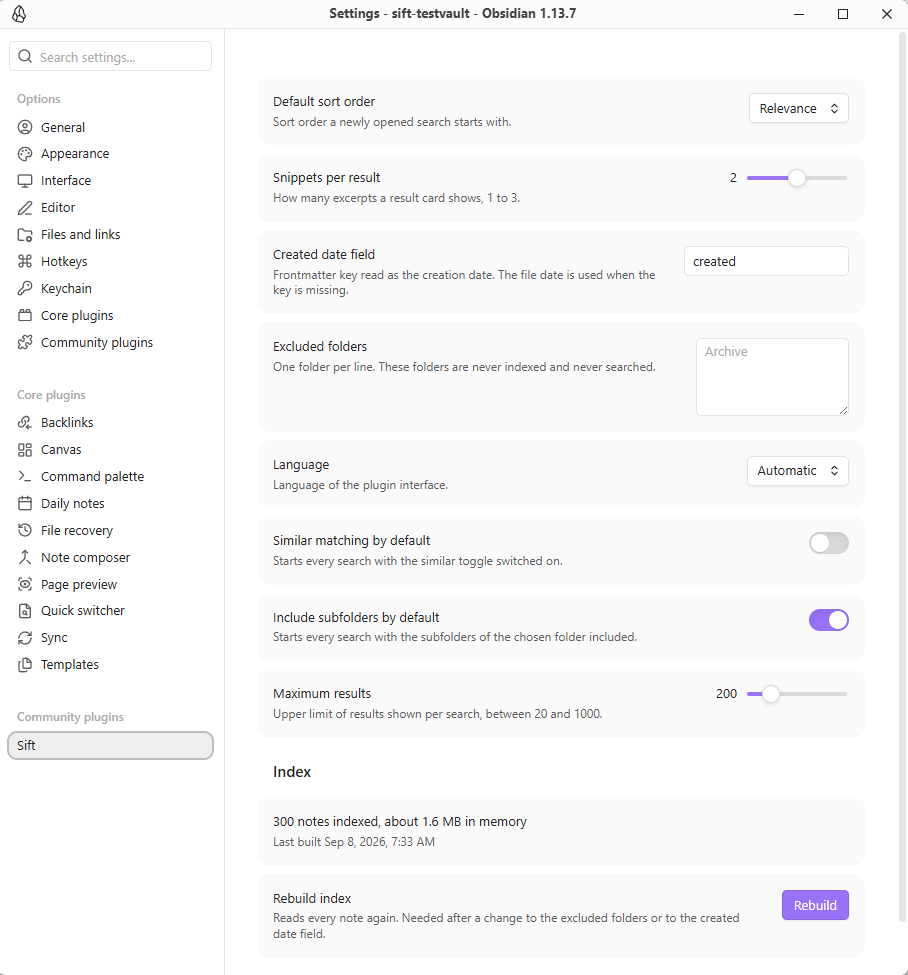The height and width of the screenshot is (975, 908).
Task: Open Command palette plugin settings
Action: click(x=111, y=476)
